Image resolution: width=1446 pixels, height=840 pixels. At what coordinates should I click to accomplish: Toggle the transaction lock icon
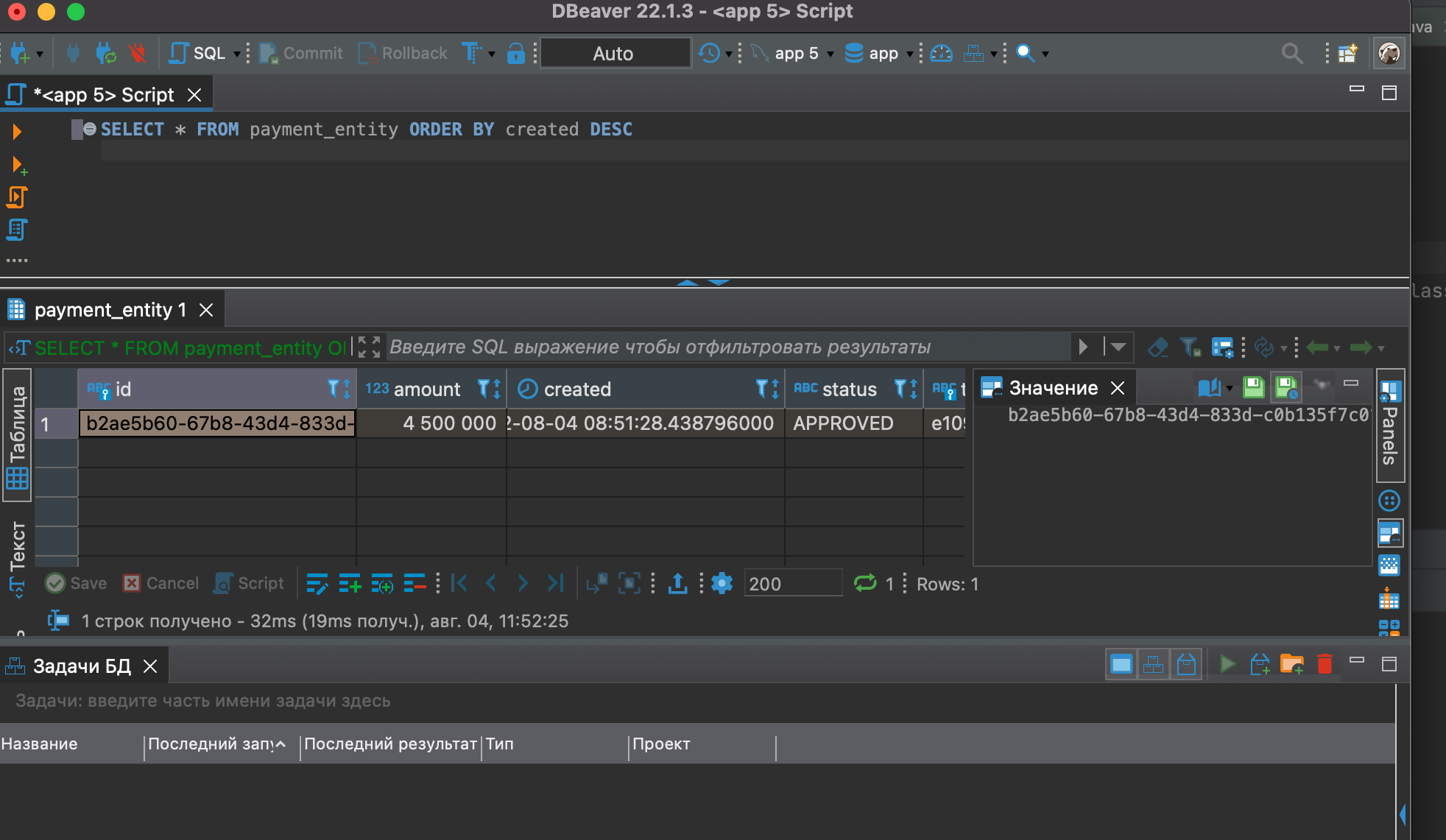[515, 53]
